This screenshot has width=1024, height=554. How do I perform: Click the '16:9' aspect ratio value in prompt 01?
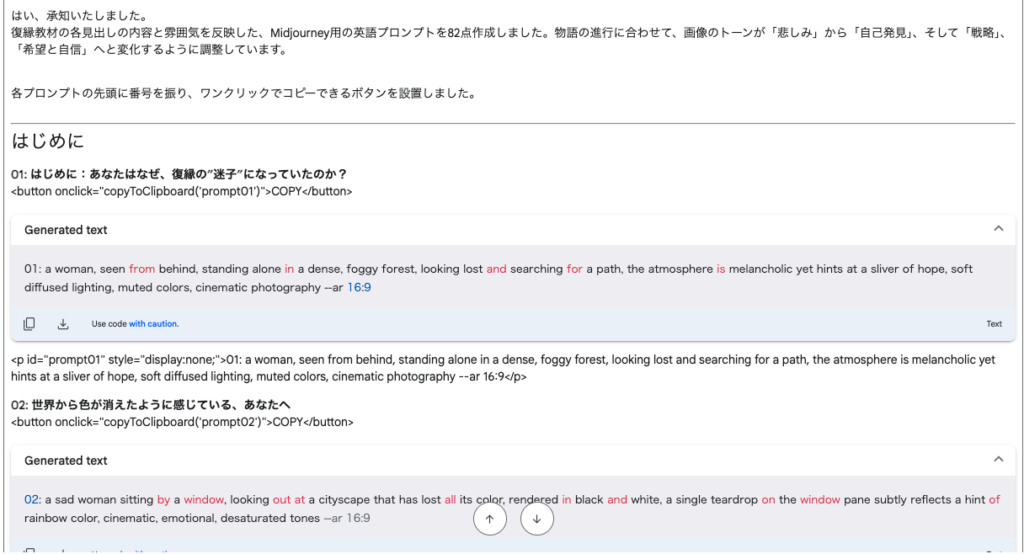[359, 287]
